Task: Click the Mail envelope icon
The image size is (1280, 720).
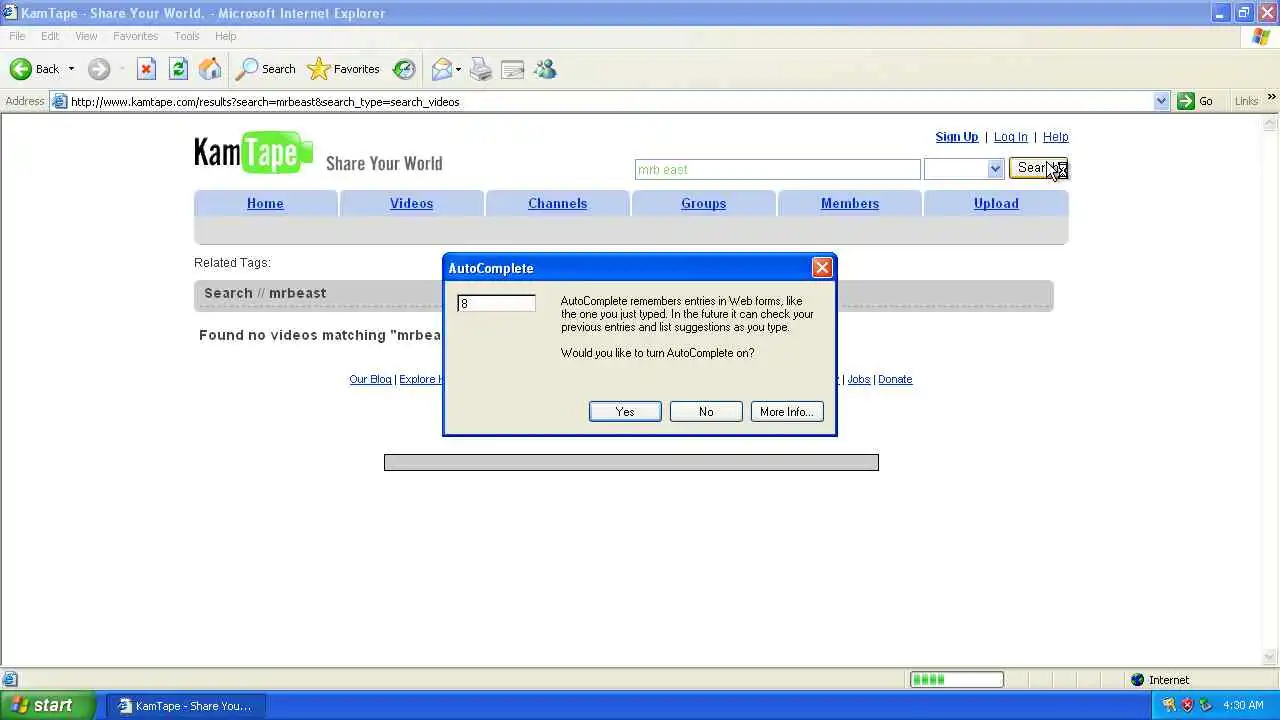Action: (441, 69)
